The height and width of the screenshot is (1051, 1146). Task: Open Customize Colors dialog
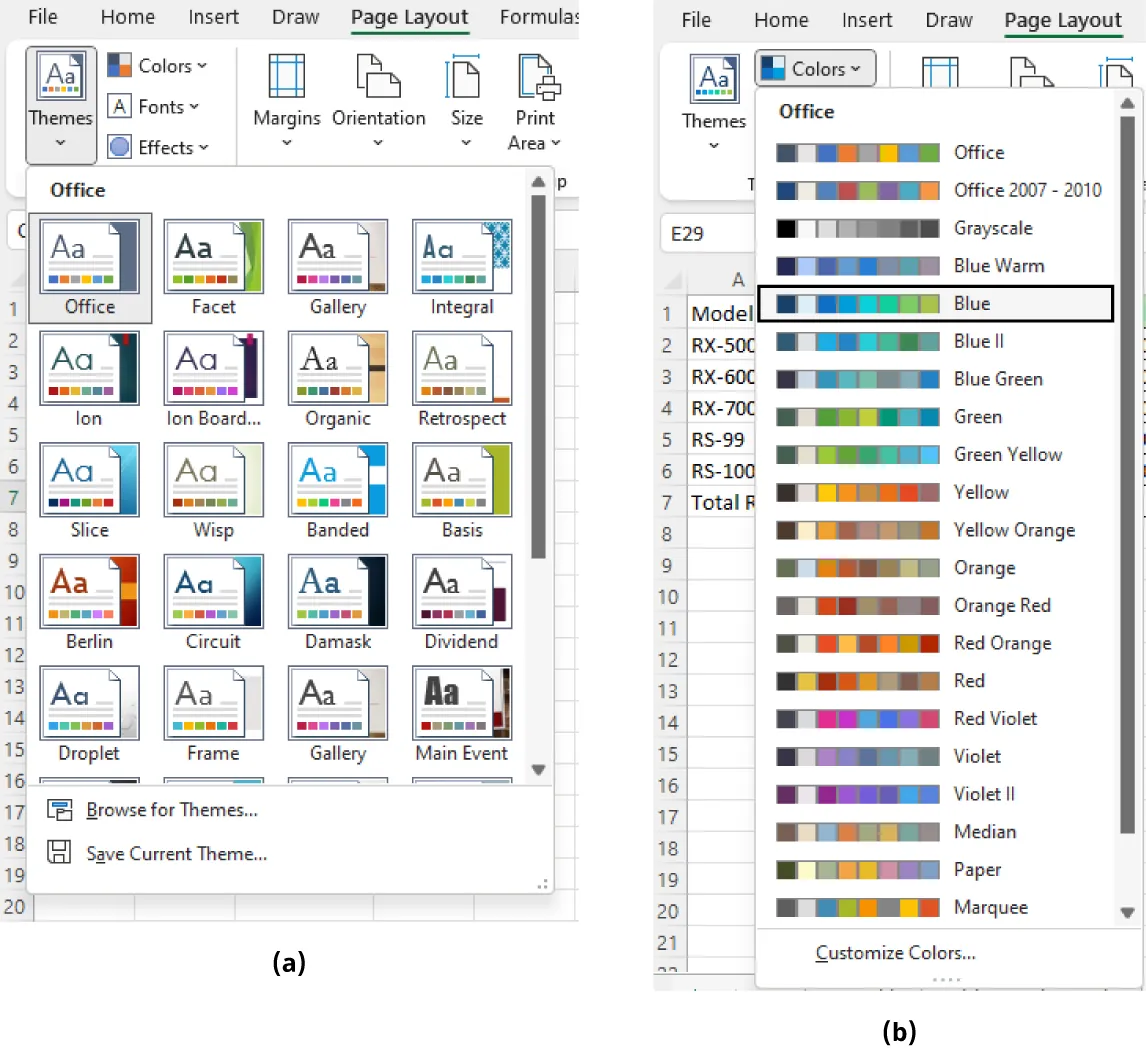(x=895, y=953)
